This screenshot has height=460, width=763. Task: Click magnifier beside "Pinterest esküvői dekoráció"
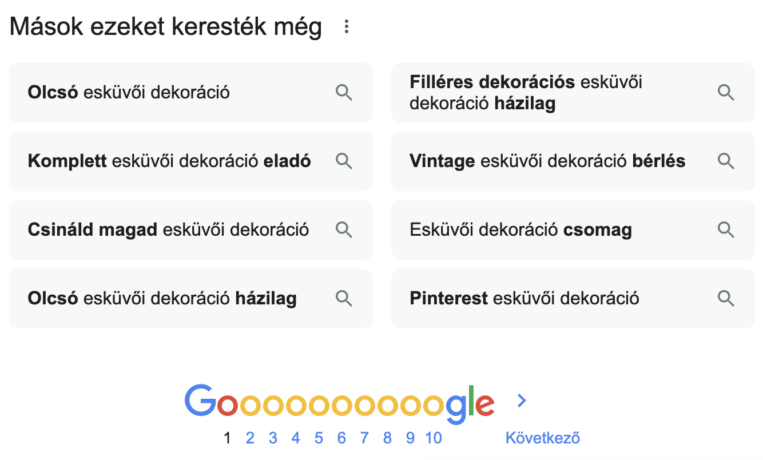click(x=726, y=298)
